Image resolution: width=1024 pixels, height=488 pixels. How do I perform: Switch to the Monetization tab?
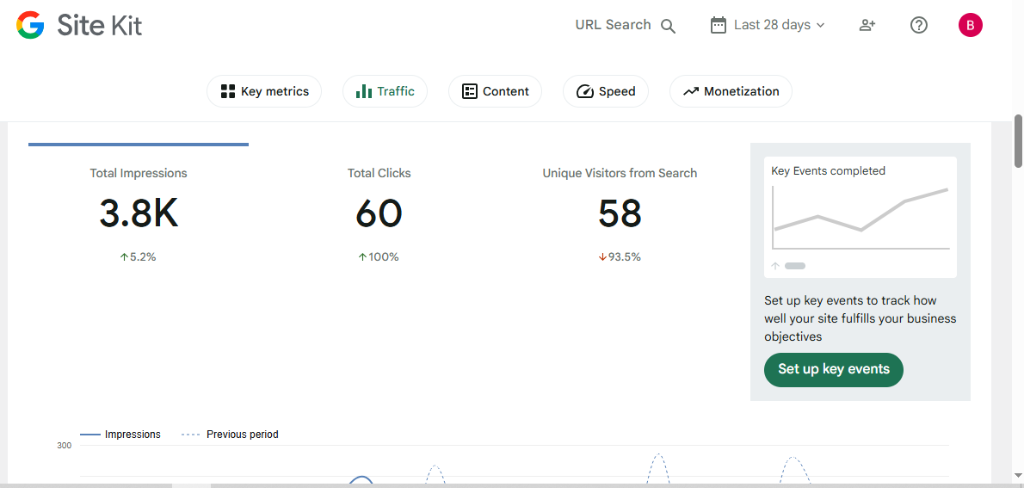click(731, 91)
